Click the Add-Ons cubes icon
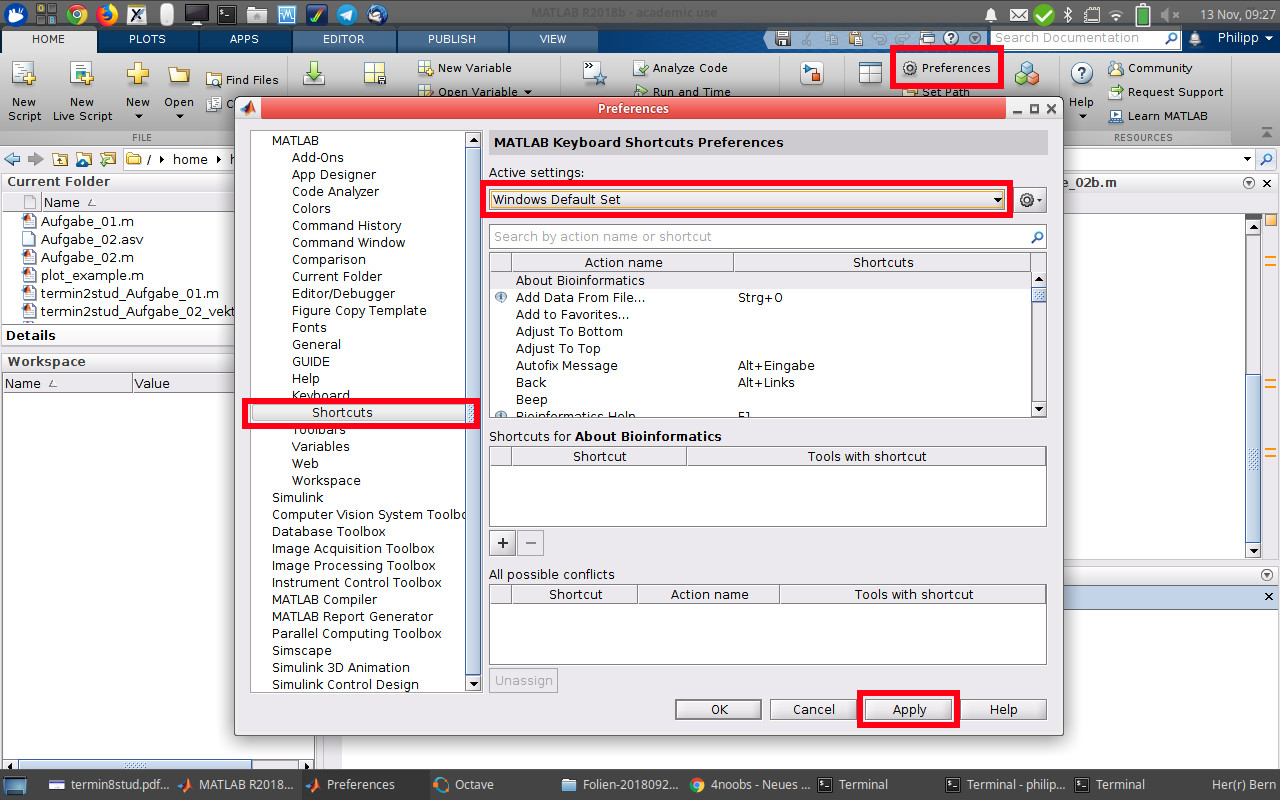 [1026, 75]
